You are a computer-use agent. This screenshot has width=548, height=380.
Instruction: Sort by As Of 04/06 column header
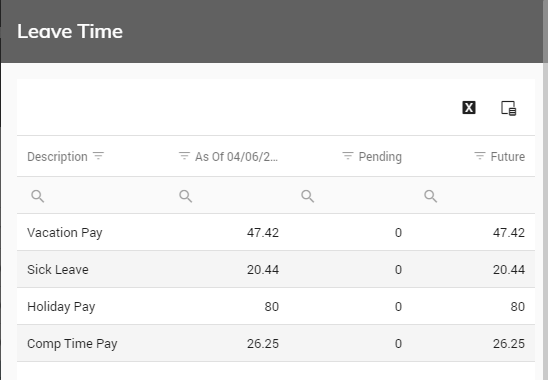pyautogui.click(x=237, y=157)
